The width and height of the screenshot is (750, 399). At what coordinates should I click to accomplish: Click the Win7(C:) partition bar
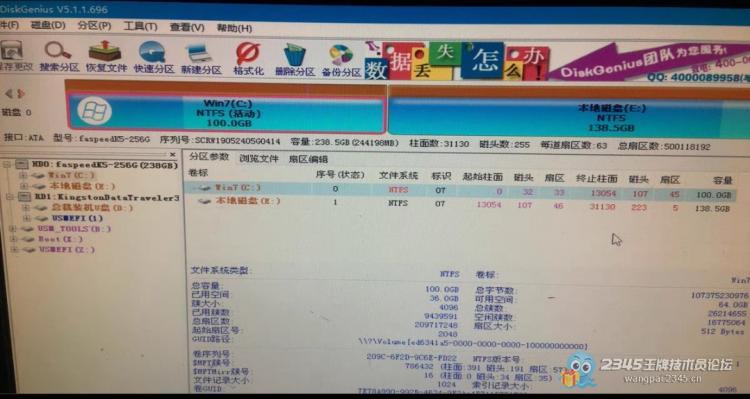226,113
